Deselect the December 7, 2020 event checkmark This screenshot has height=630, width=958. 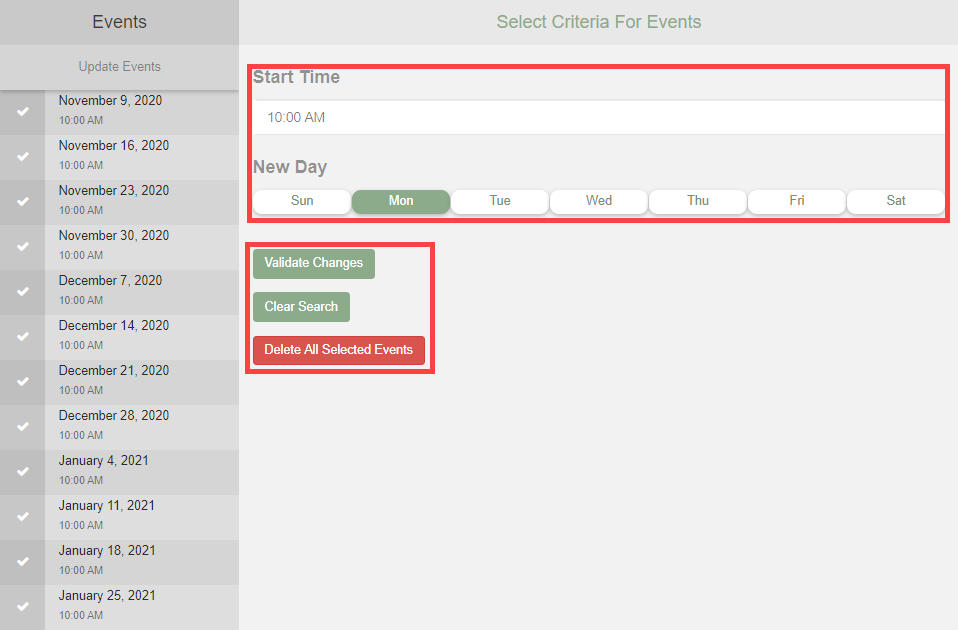click(23, 291)
